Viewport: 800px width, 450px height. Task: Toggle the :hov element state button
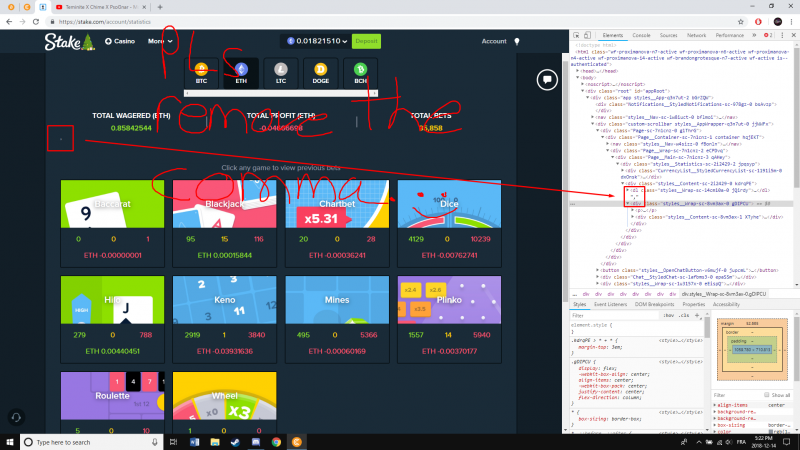click(668, 315)
